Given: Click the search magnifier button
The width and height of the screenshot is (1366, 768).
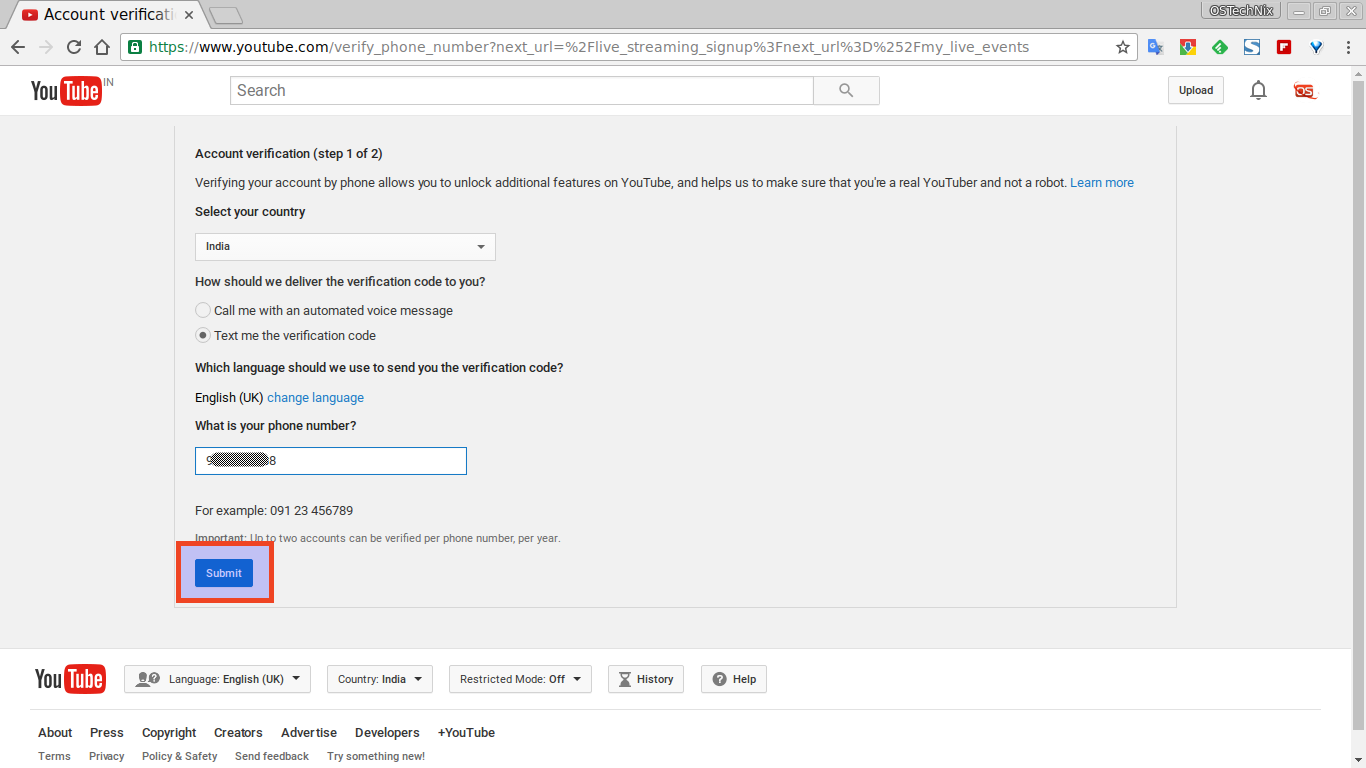Looking at the screenshot, I should (x=846, y=90).
